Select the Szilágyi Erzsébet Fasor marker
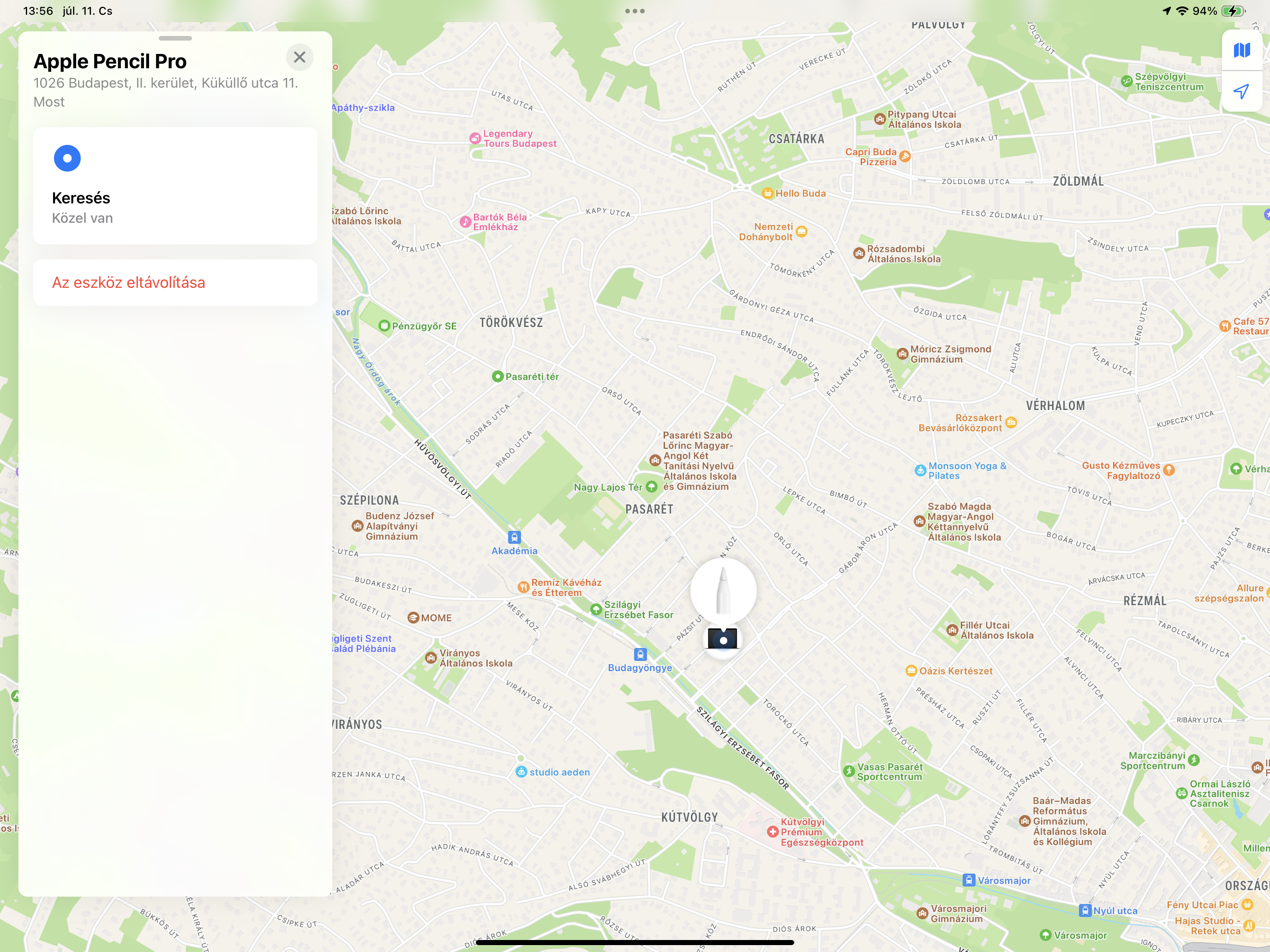1270x952 pixels. (596, 609)
